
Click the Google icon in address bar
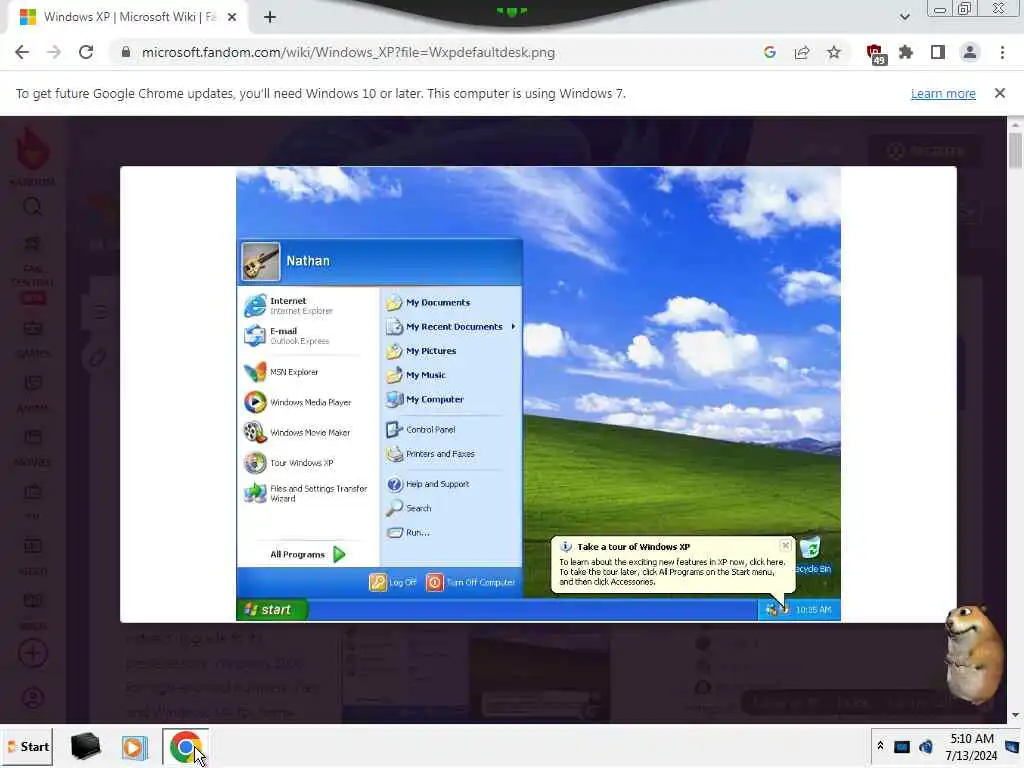click(x=770, y=52)
